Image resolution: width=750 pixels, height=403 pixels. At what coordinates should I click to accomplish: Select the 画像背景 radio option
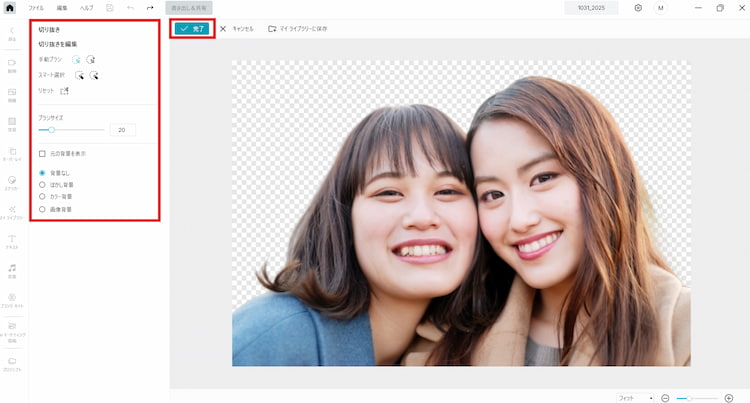pyautogui.click(x=42, y=209)
